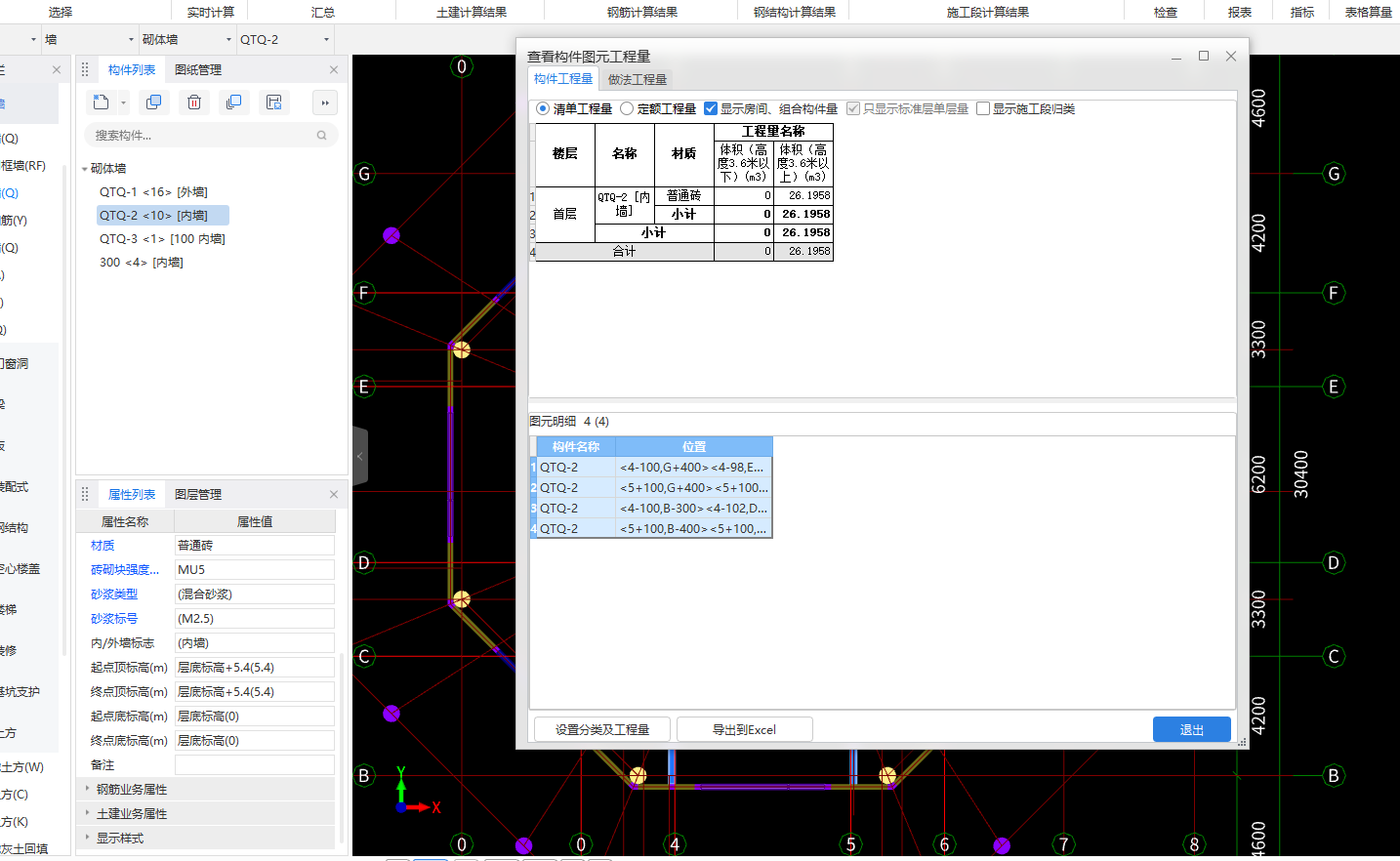Expand 钢筋业务属性 section
Image resolution: width=1400 pixels, height=861 pixels.
86,789
